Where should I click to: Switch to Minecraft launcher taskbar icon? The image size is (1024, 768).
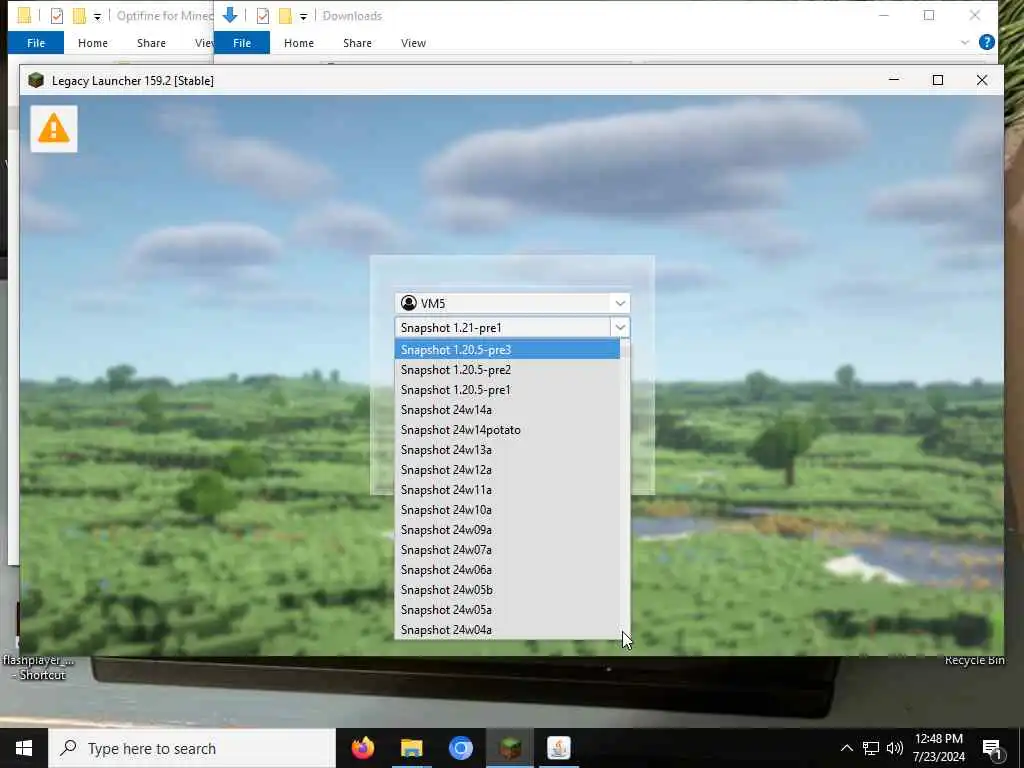[510, 748]
